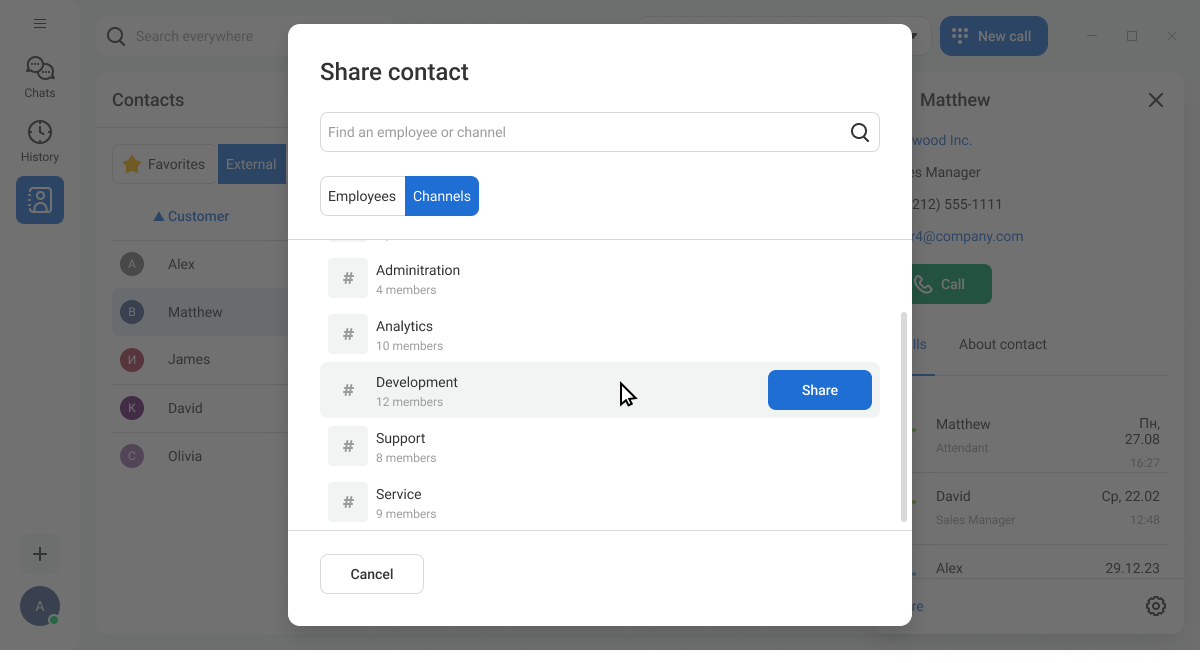Toggle the Favorites contacts filter
Image resolution: width=1203 pixels, height=663 pixels.
point(165,164)
